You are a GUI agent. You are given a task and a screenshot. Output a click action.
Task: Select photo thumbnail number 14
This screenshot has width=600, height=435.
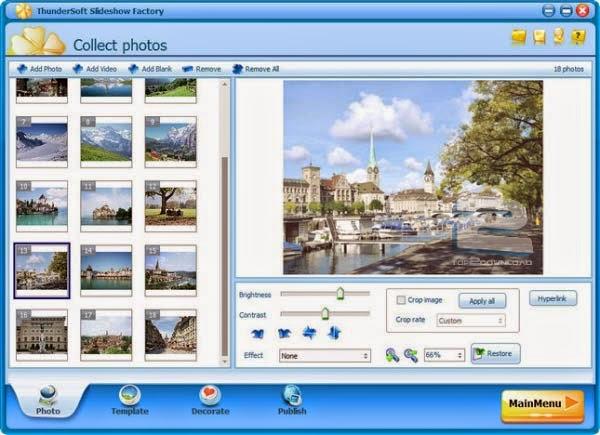click(x=106, y=270)
